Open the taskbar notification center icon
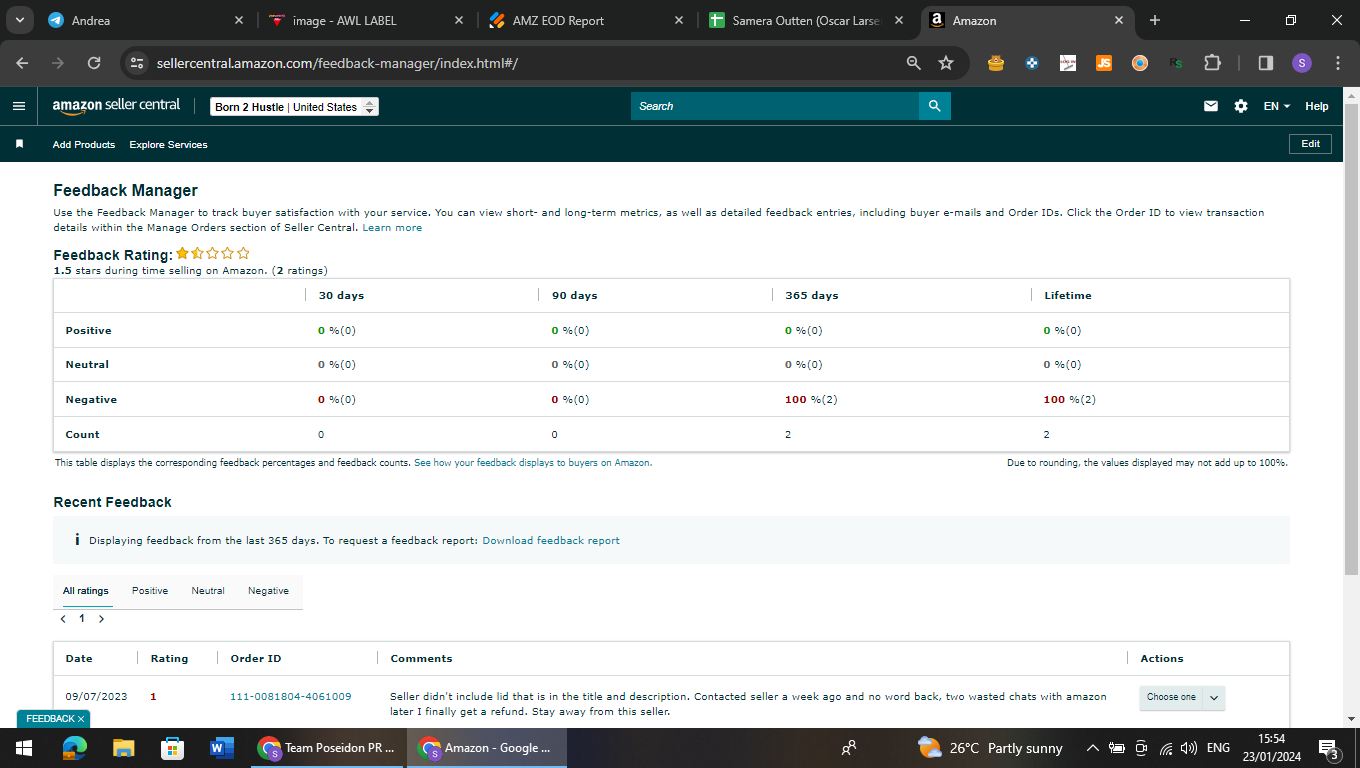This screenshot has height=768, width=1360. 1329,748
